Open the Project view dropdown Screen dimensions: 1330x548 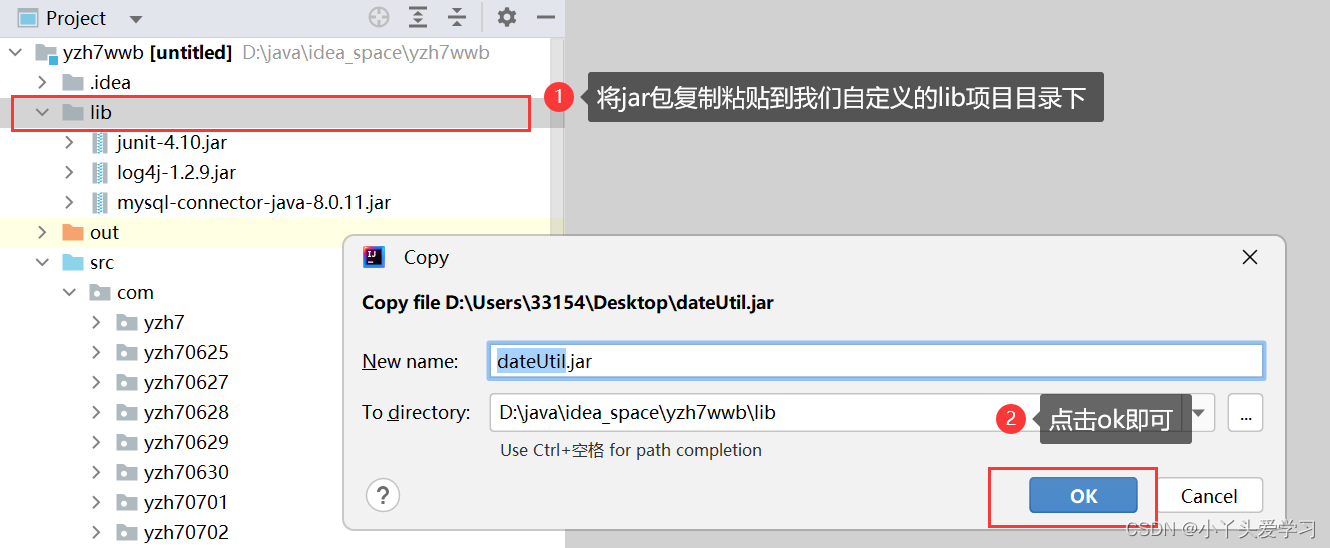point(136,19)
